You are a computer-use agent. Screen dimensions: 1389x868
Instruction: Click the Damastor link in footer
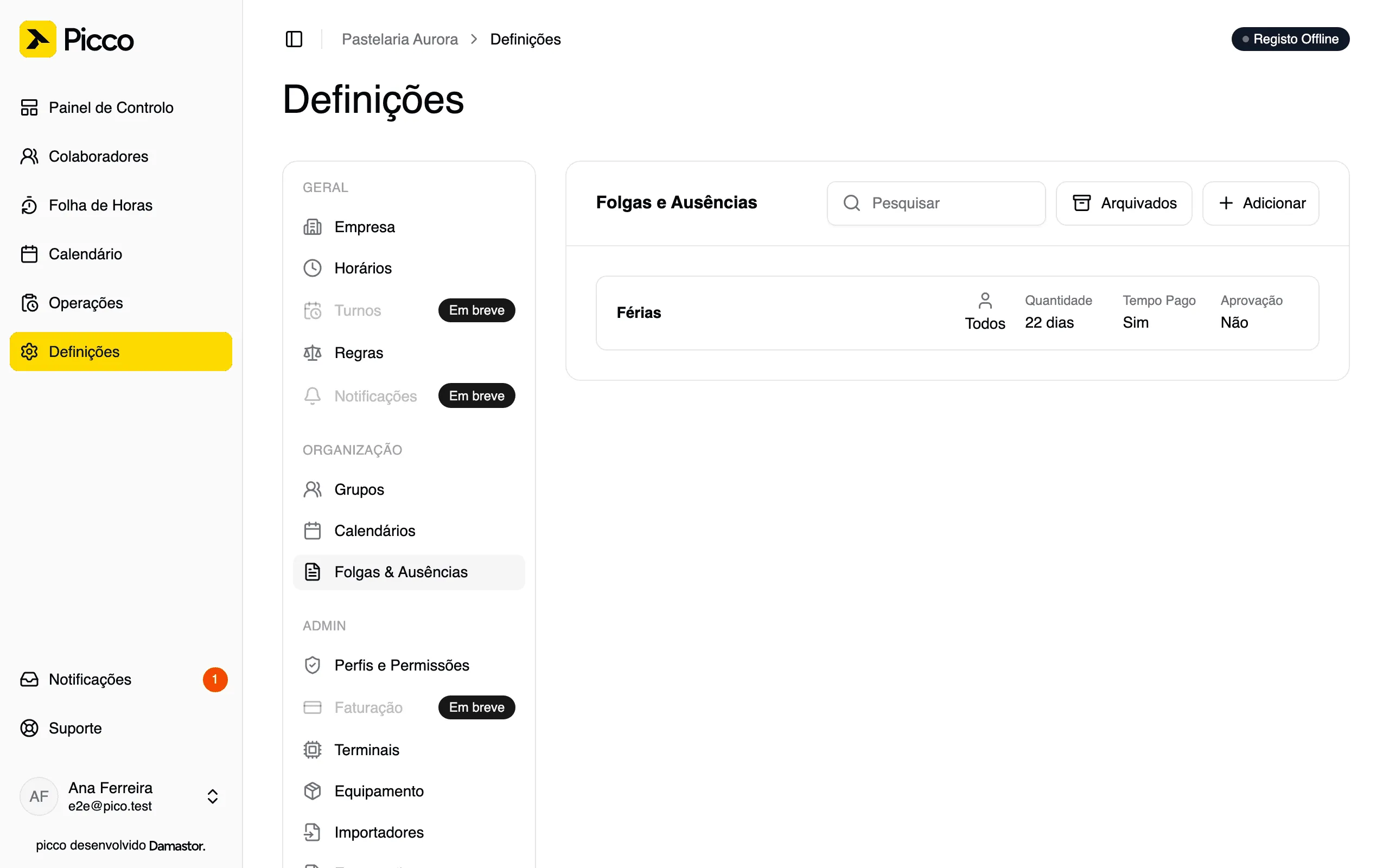pos(177,846)
